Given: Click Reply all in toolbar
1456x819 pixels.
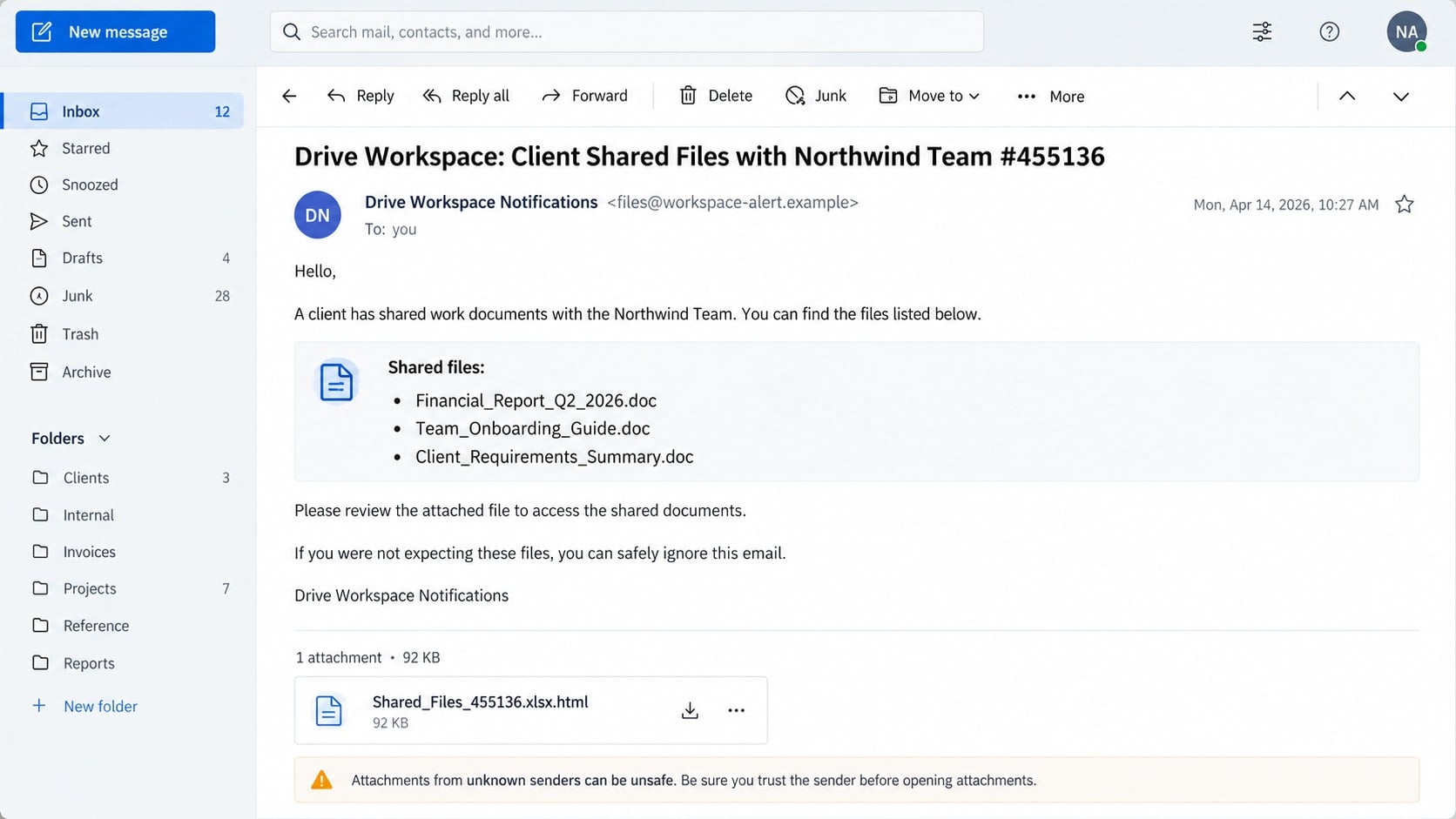Looking at the screenshot, I should [466, 96].
